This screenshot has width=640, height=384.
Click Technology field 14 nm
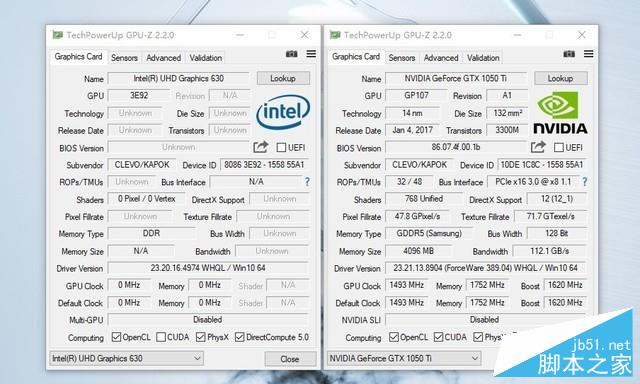click(412, 113)
